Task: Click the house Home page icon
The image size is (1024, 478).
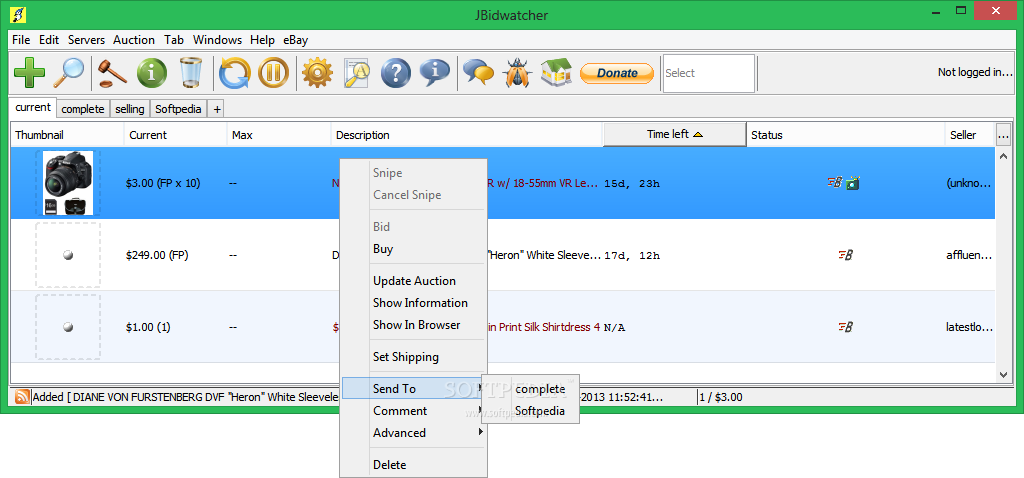Action: pyautogui.click(x=556, y=72)
